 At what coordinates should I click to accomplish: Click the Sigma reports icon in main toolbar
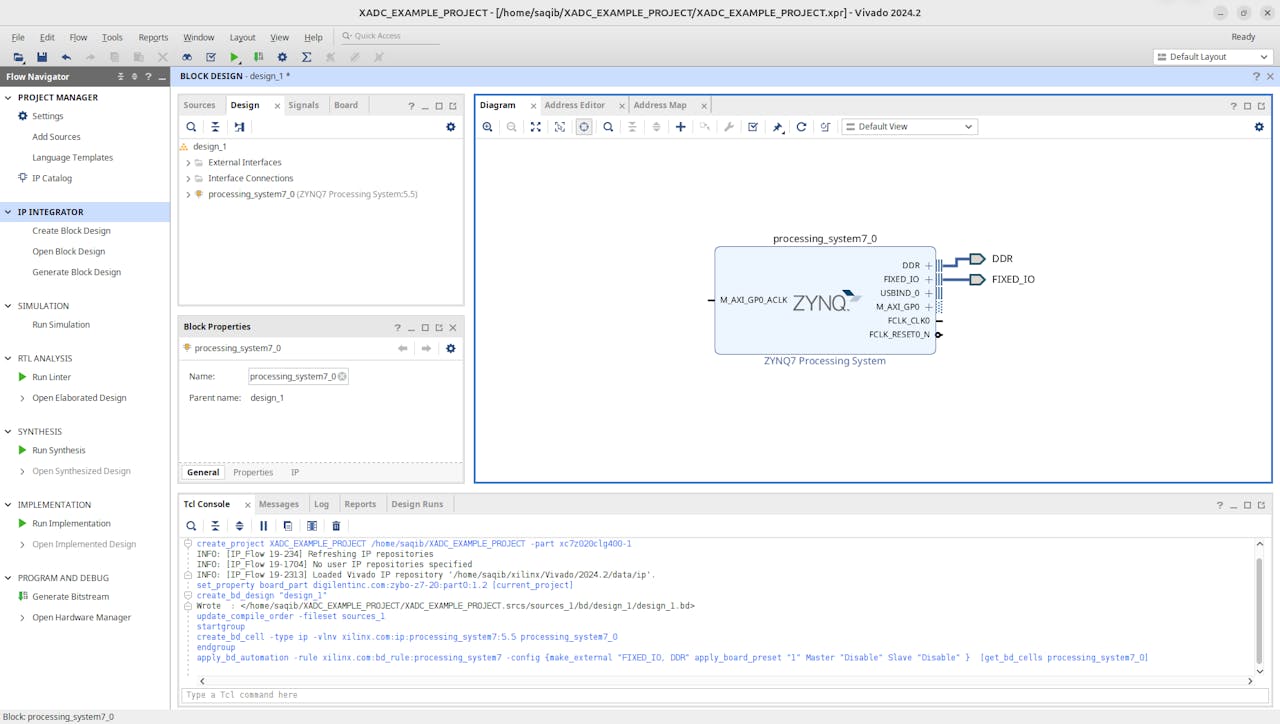(x=306, y=57)
